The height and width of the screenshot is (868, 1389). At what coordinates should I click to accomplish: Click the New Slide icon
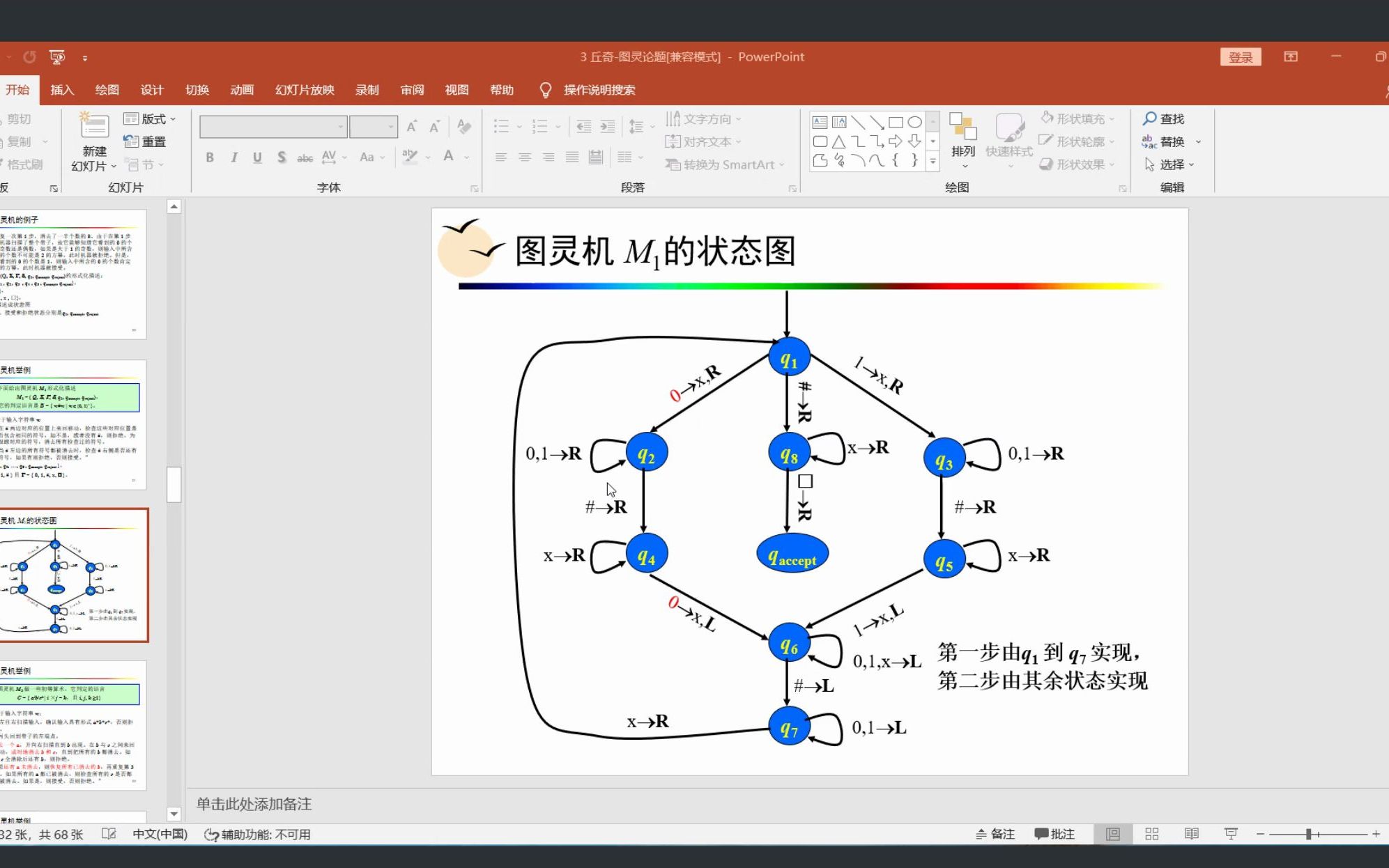click(x=94, y=127)
